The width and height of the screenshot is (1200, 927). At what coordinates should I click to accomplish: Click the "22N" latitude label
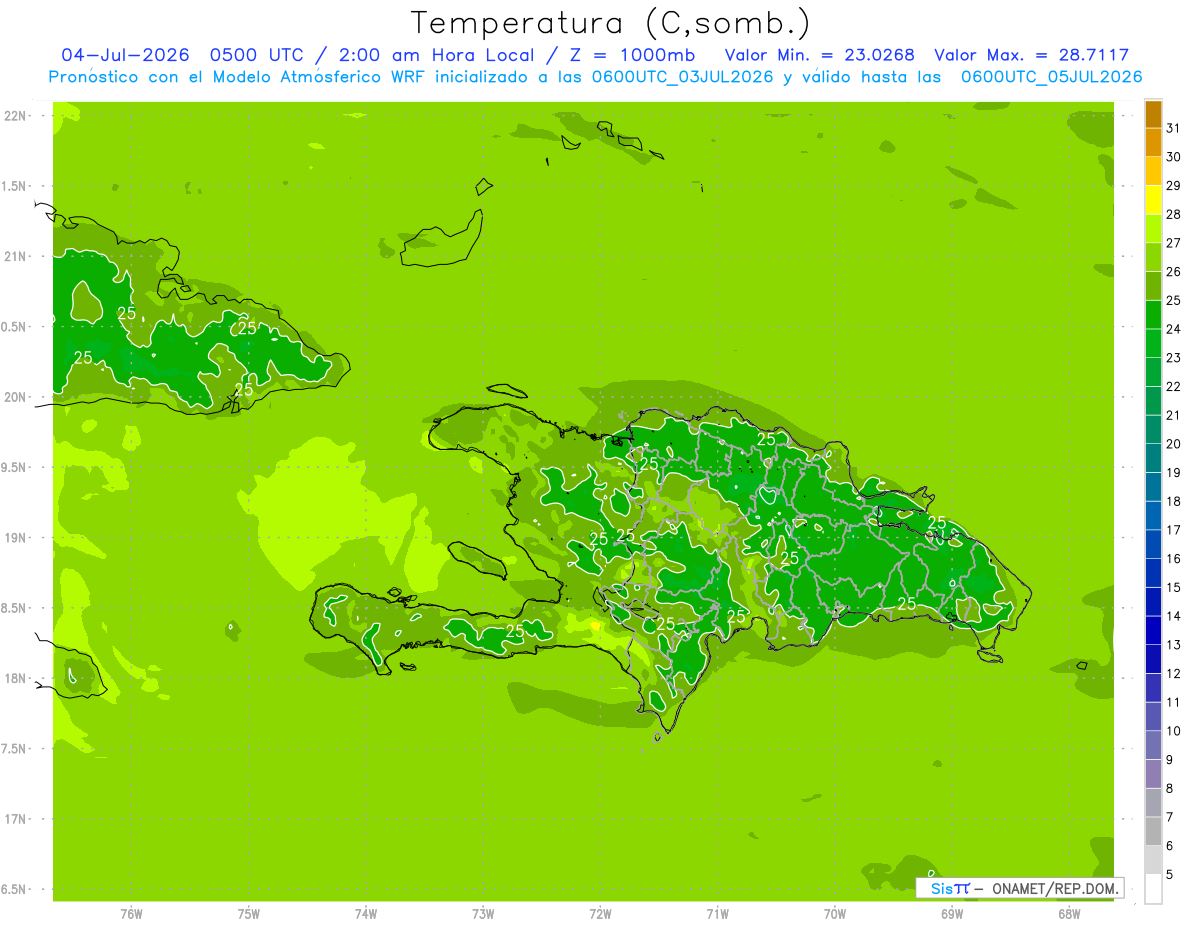(15, 116)
